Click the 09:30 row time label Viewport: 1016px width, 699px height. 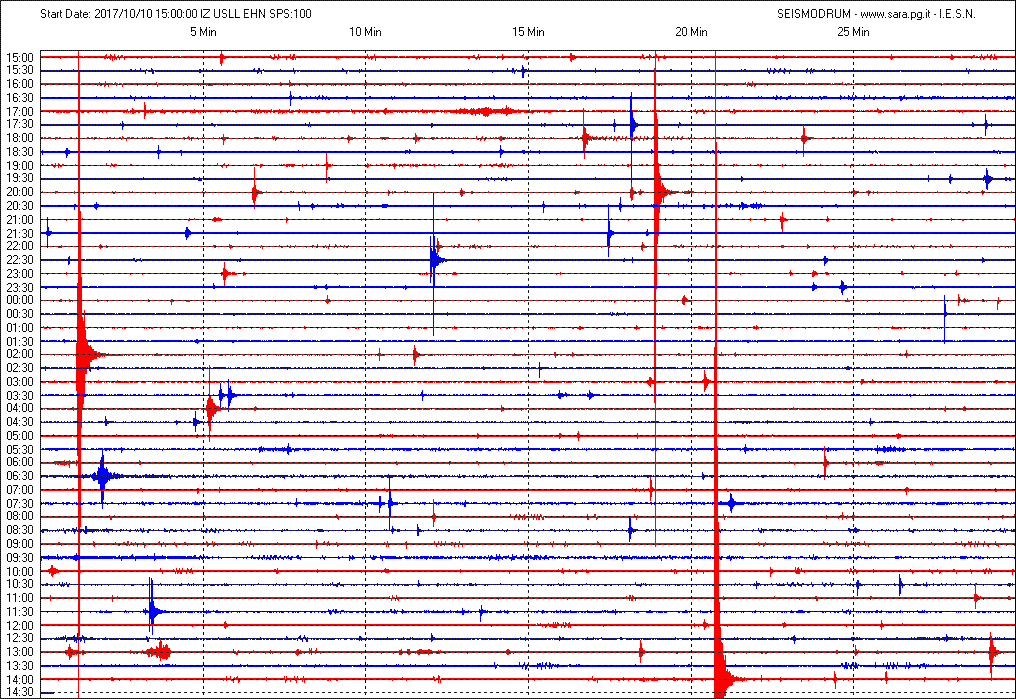coord(20,558)
